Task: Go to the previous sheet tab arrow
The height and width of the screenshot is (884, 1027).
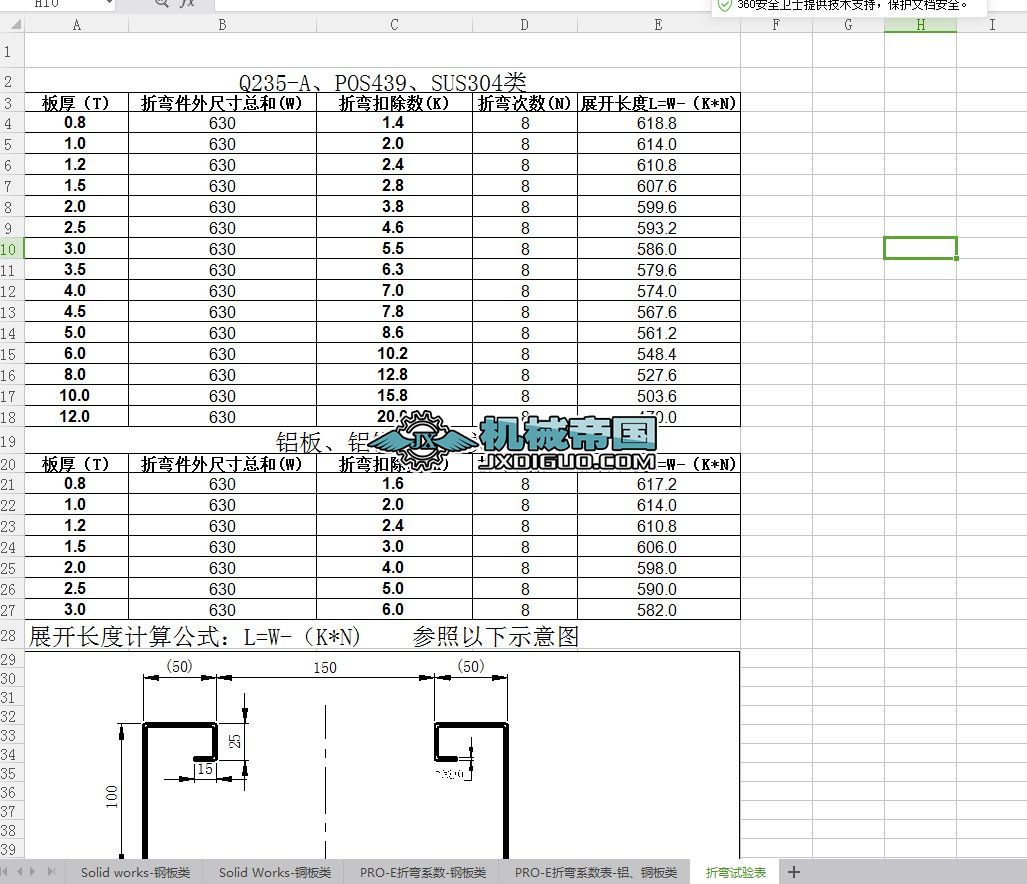Action: (19, 872)
